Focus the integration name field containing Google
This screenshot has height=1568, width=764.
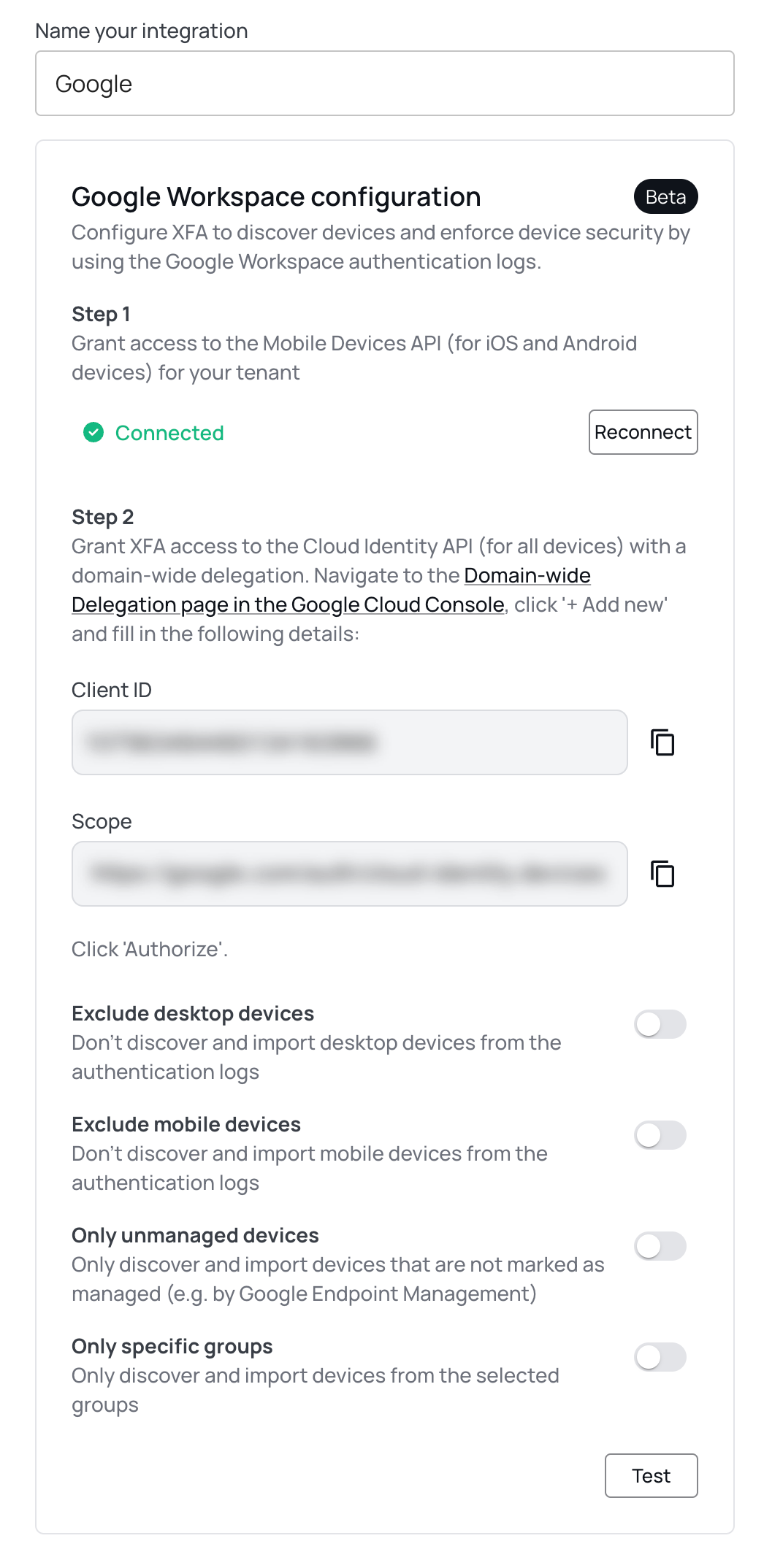coord(385,83)
